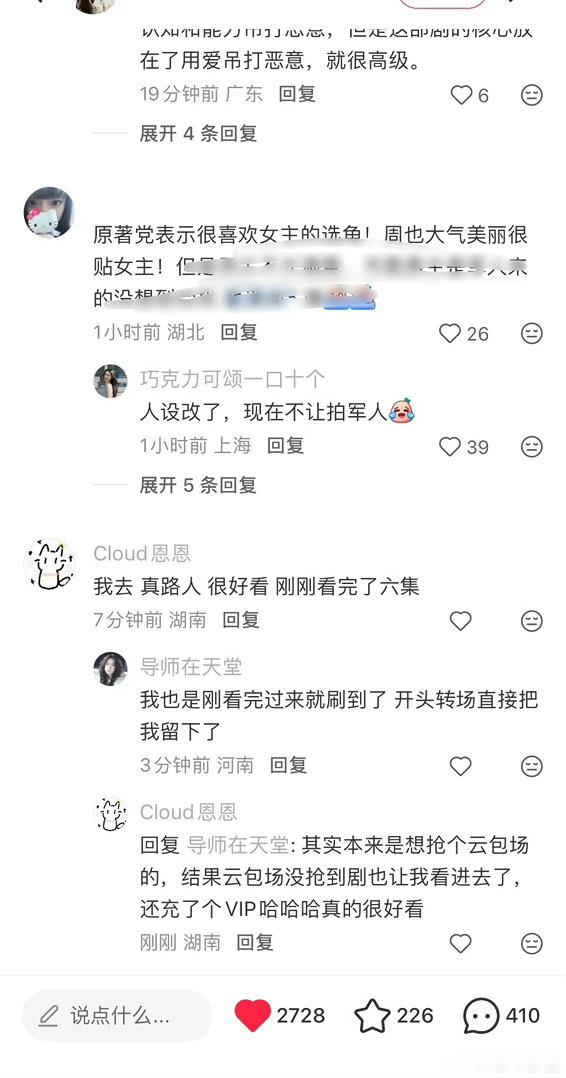The height and width of the screenshot is (1078, 566).
Task: Focus the 说点什么 comment input field
Action: [117, 1015]
